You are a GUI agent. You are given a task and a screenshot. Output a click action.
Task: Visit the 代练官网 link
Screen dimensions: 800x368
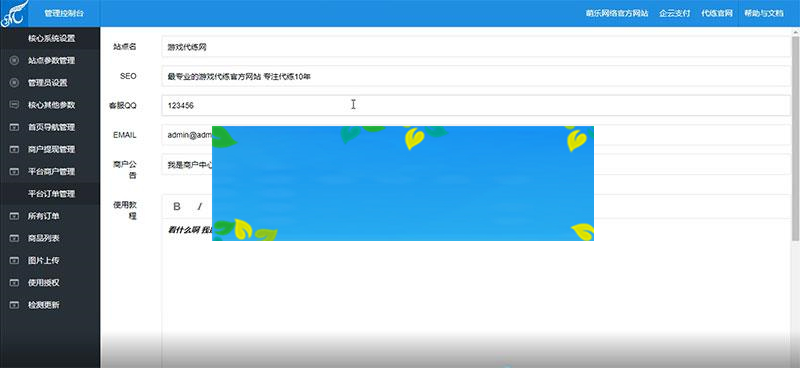pos(717,14)
